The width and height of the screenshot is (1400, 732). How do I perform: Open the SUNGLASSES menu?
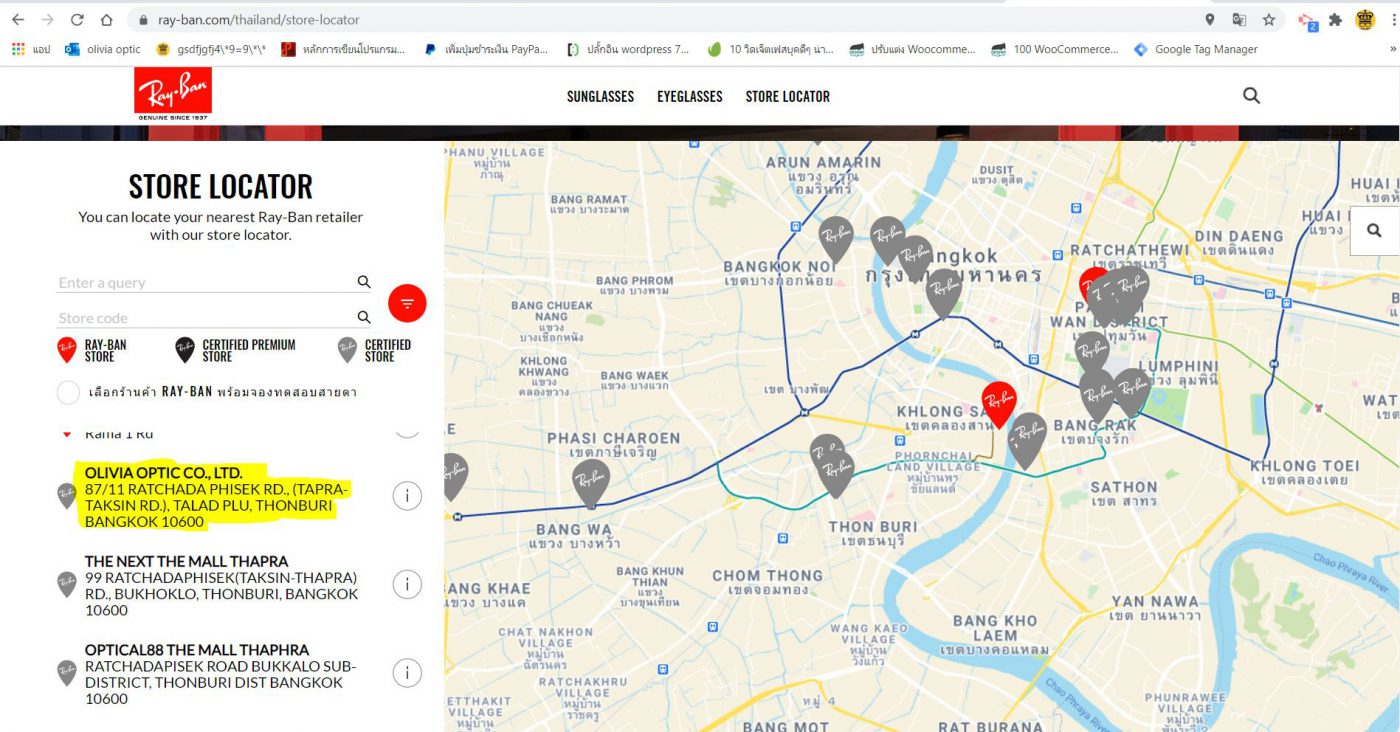tap(600, 96)
